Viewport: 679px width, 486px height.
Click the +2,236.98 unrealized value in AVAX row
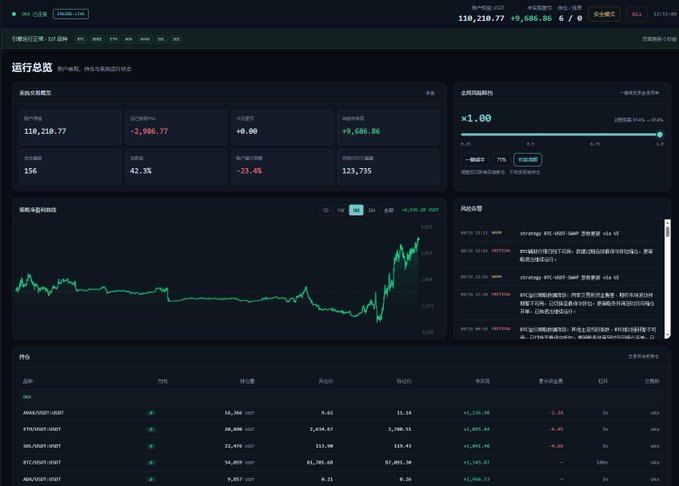pyautogui.click(x=476, y=413)
